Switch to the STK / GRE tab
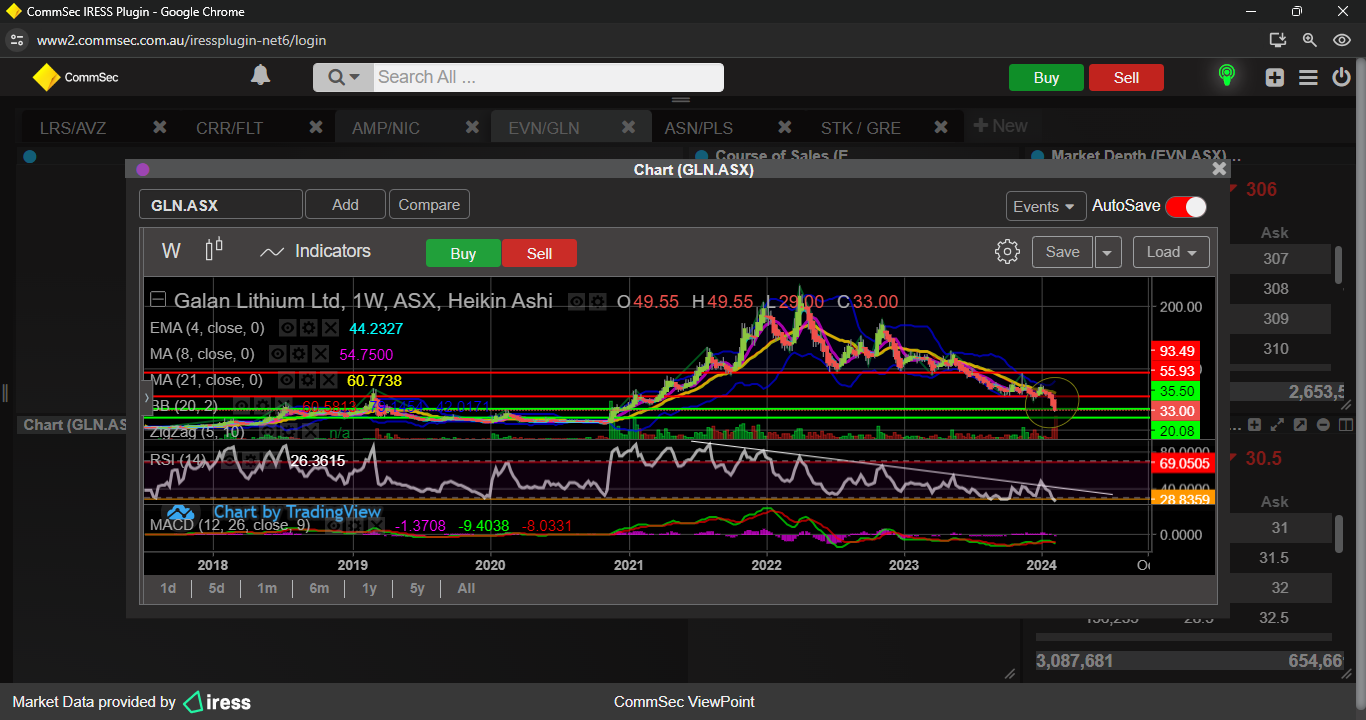Screen dimensions: 1366x720 [x=861, y=128]
